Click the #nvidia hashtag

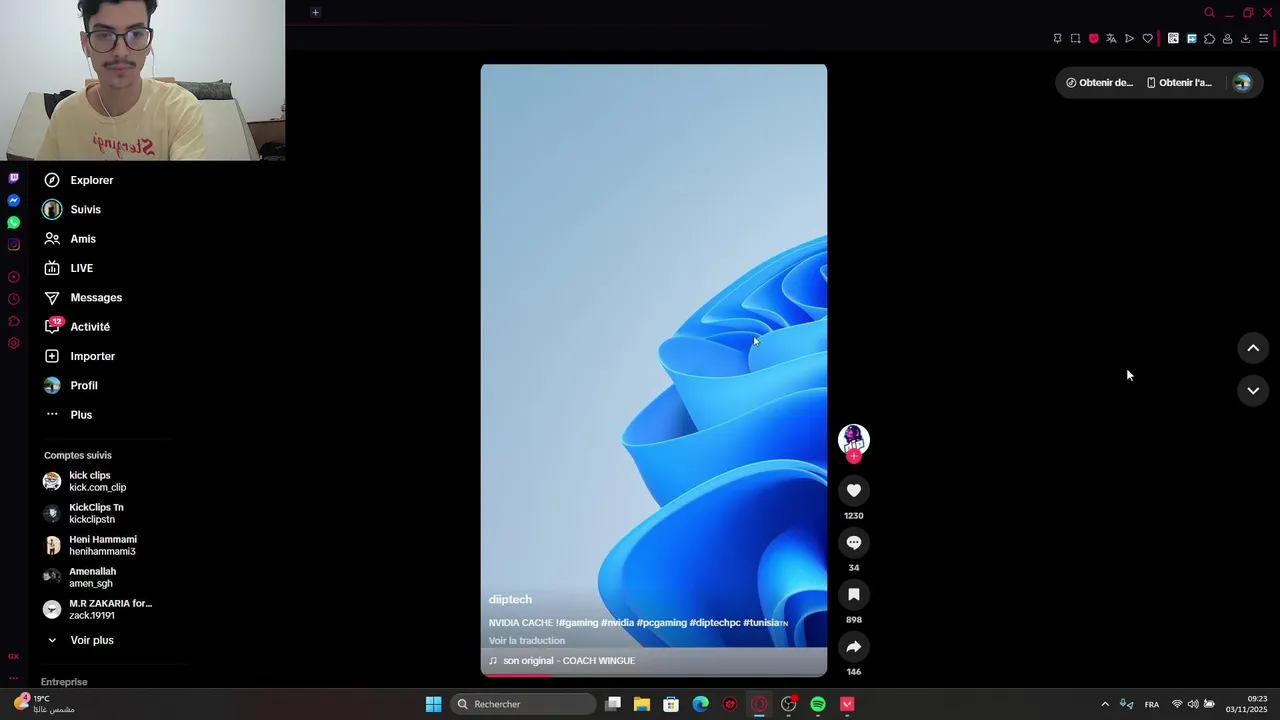tap(617, 622)
